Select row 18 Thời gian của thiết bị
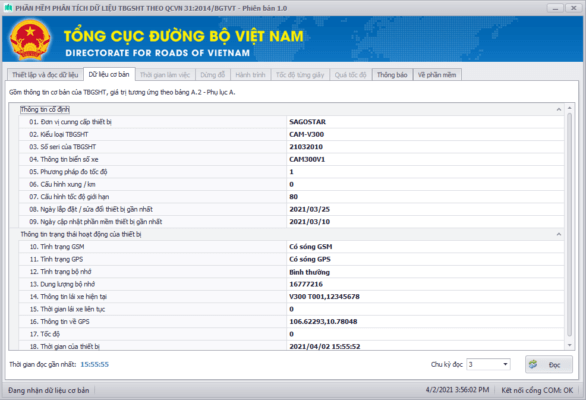Viewport: 586px width, 400px height. (292, 345)
